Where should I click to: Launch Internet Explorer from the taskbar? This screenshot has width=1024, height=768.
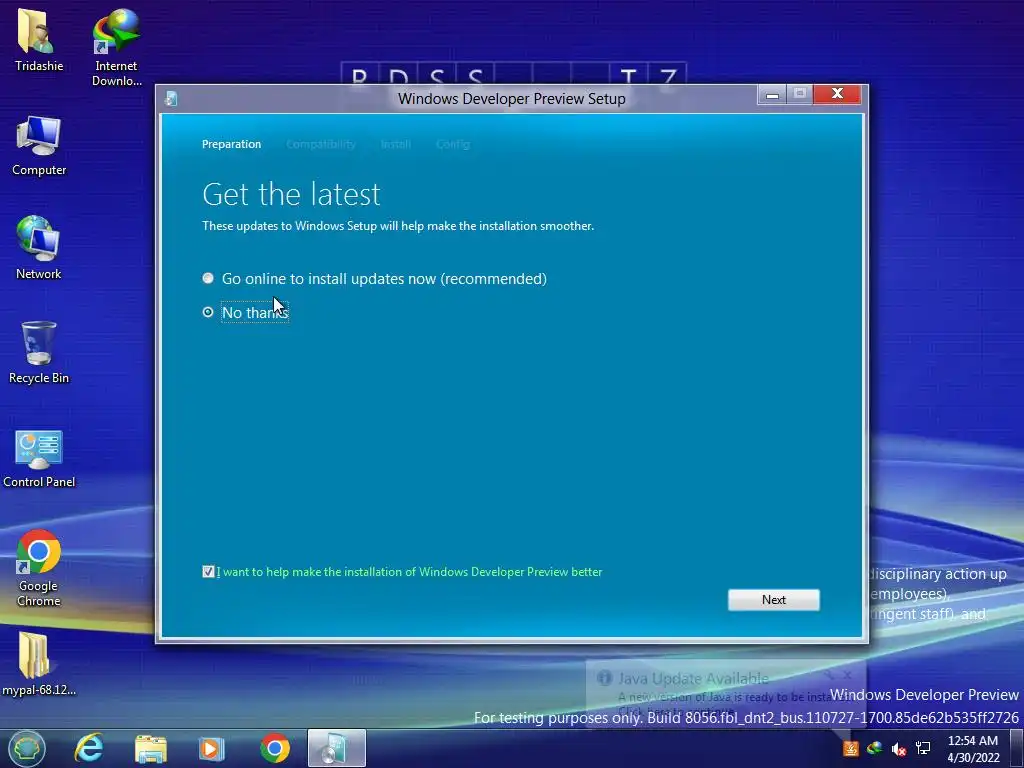click(89, 748)
